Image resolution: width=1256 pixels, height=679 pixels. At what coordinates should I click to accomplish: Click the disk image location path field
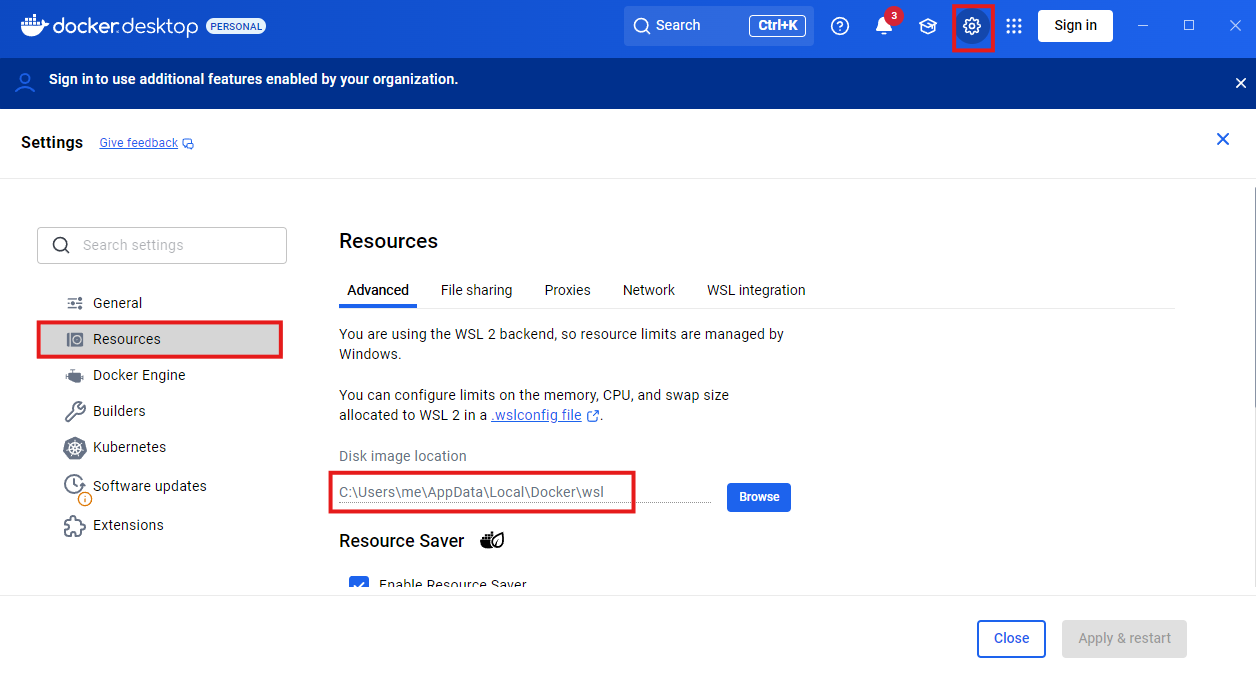coord(524,492)
